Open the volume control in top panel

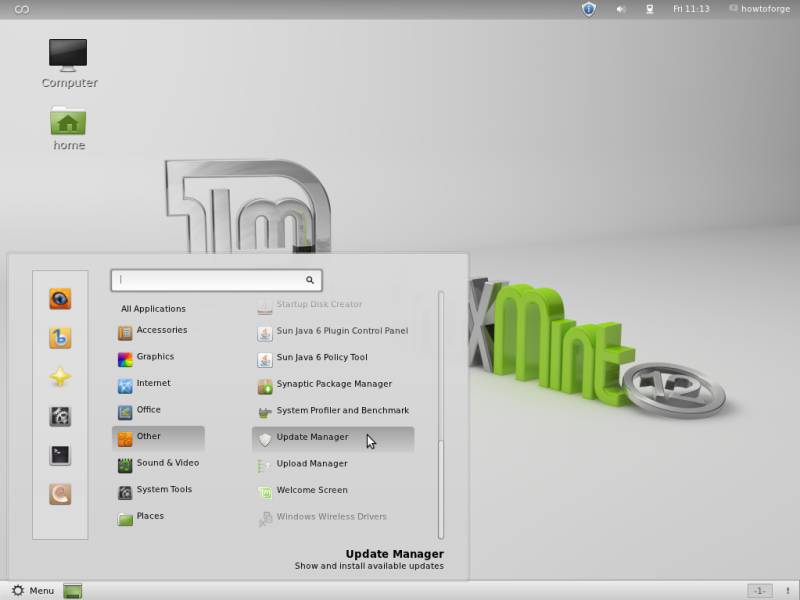[620, 9]
